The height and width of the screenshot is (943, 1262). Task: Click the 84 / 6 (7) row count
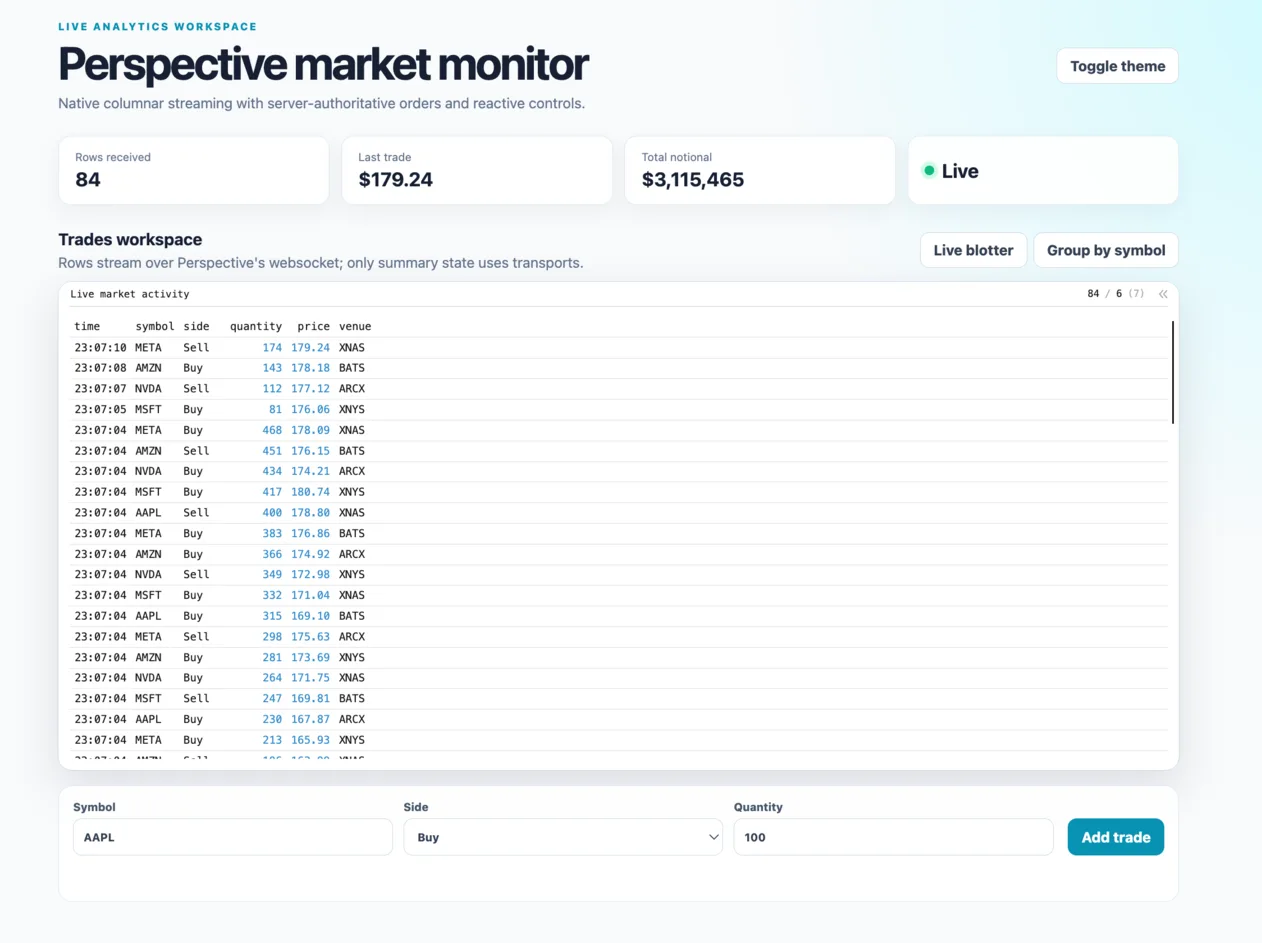[1116, 294]
